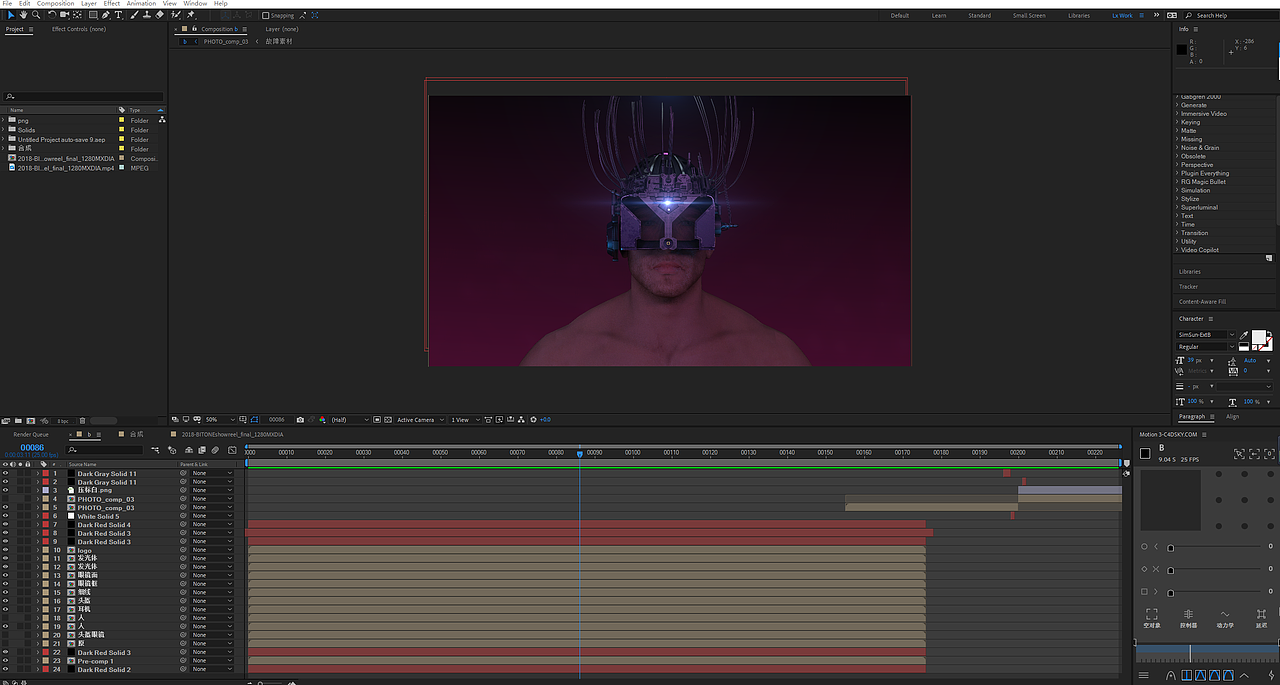Open the Content-Aware Fill panel
Image resolution: width=1280 pixels, height=685 pixels.
pos(1202,301)
